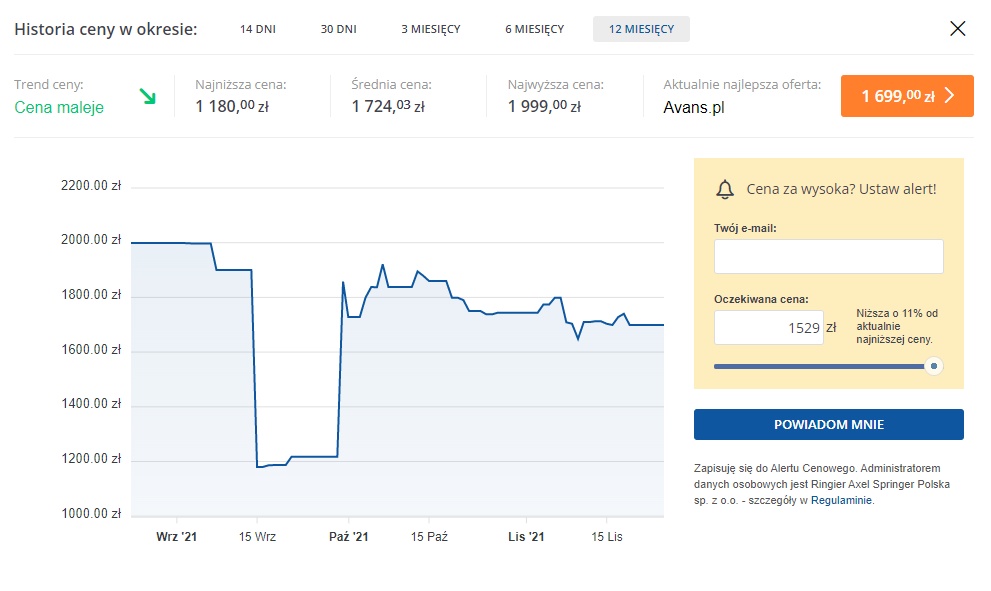Select the 30 DNI period tab
Image resolution: width=991 pixels, height=591 pixels.
coord(338,29)
